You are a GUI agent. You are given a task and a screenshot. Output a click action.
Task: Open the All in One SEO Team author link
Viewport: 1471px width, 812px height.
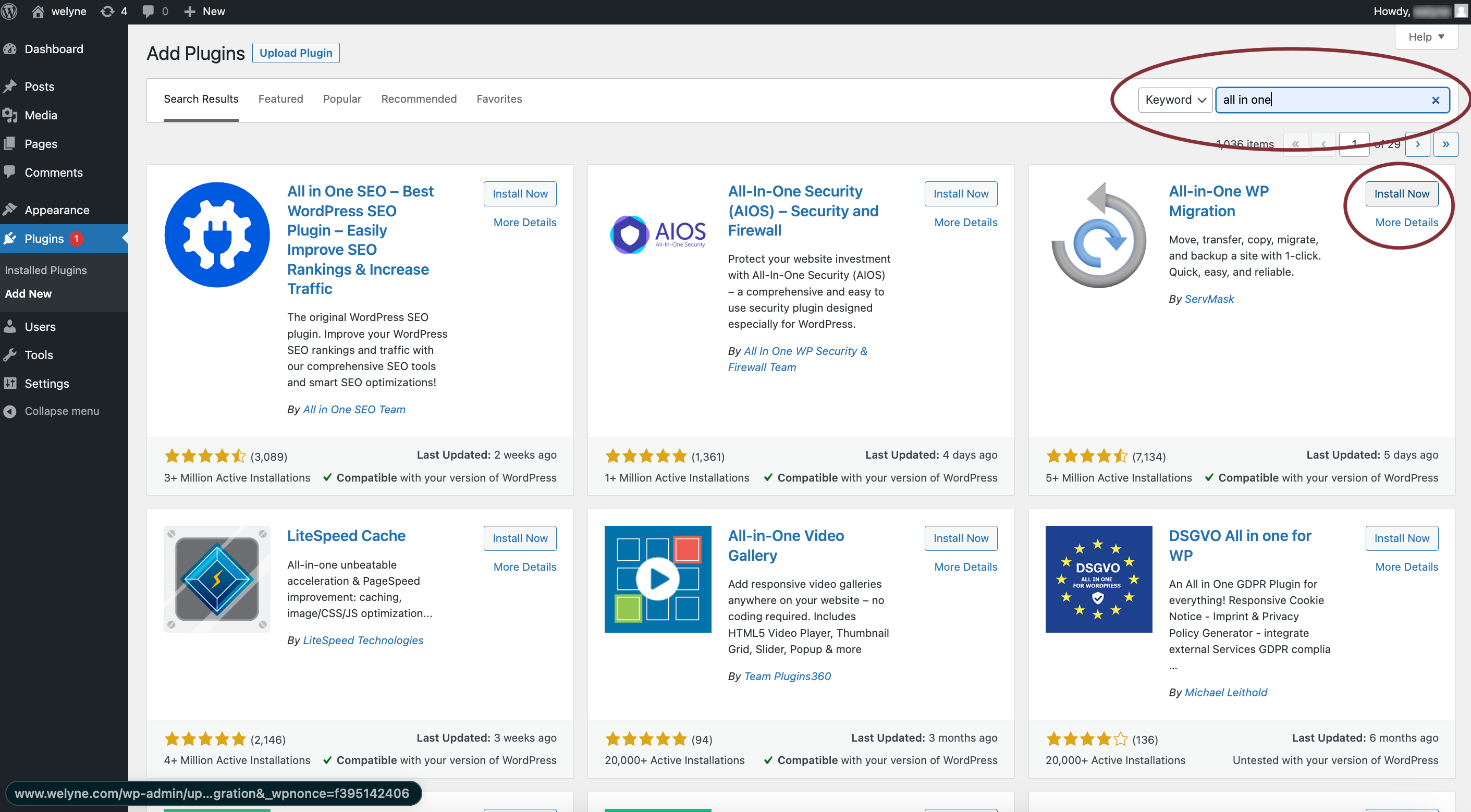[354, 410]
